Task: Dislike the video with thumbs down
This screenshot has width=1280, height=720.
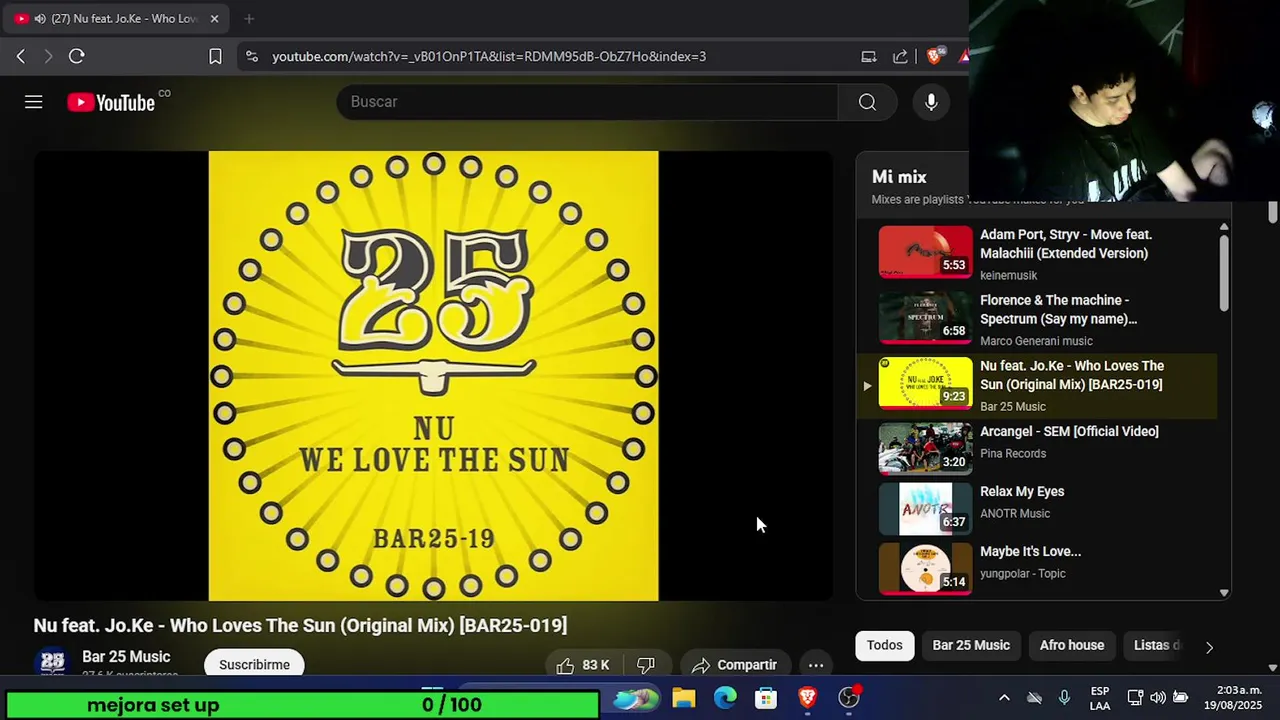Action: pos(646,665)
